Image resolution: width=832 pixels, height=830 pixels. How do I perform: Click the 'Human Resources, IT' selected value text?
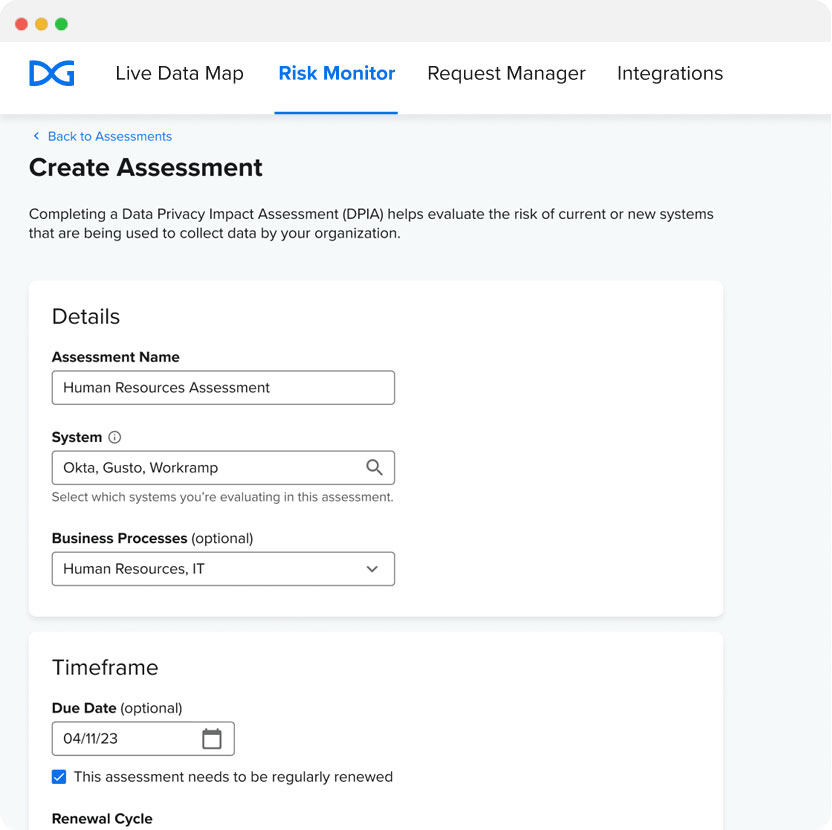pos(134,569)
